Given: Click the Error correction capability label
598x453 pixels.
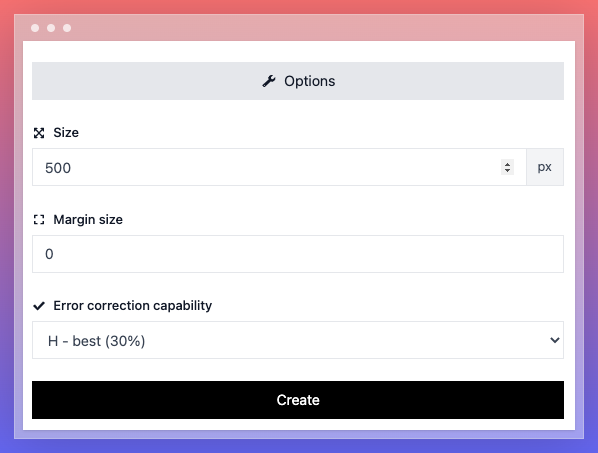Looking at the screenshot, I should 133,306.
